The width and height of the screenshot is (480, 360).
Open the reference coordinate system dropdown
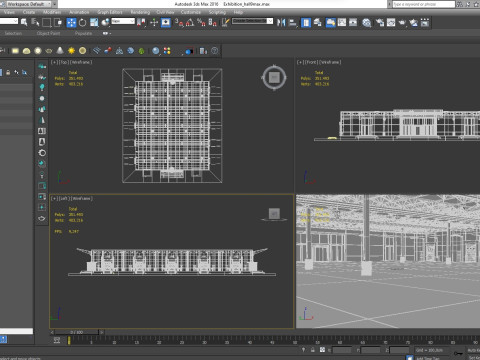pos(123,21)
